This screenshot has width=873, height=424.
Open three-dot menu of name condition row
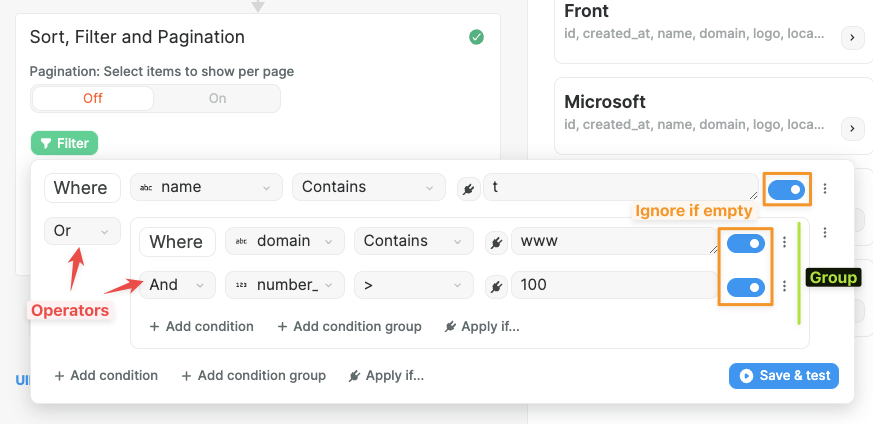click(x=825, y=189)
